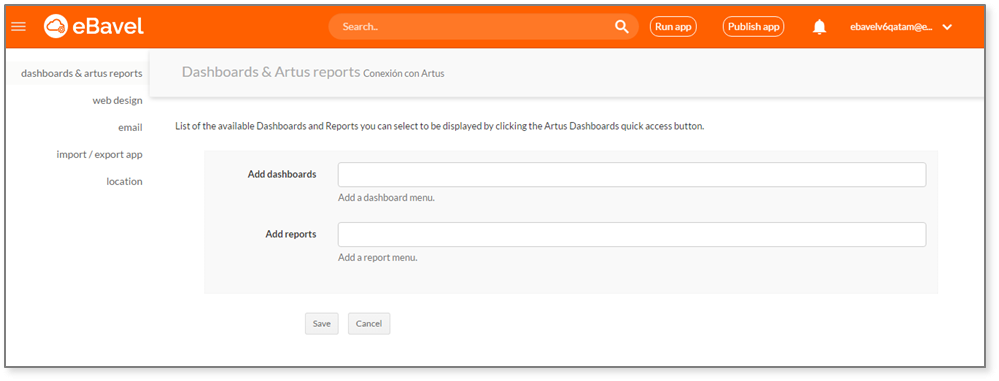999x381 pixels.
Task: Click the search magnifier icon
Action: click(621, 27)
